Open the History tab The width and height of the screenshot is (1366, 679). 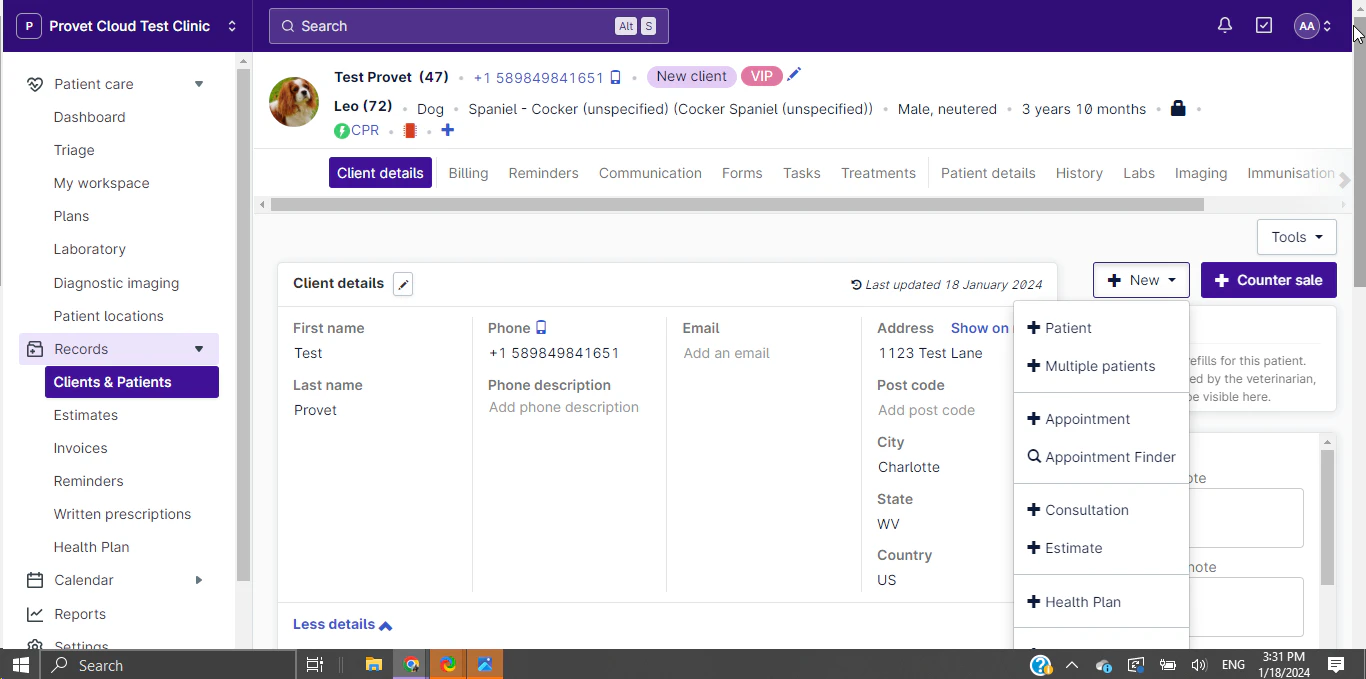click(x=1079, y=173)
